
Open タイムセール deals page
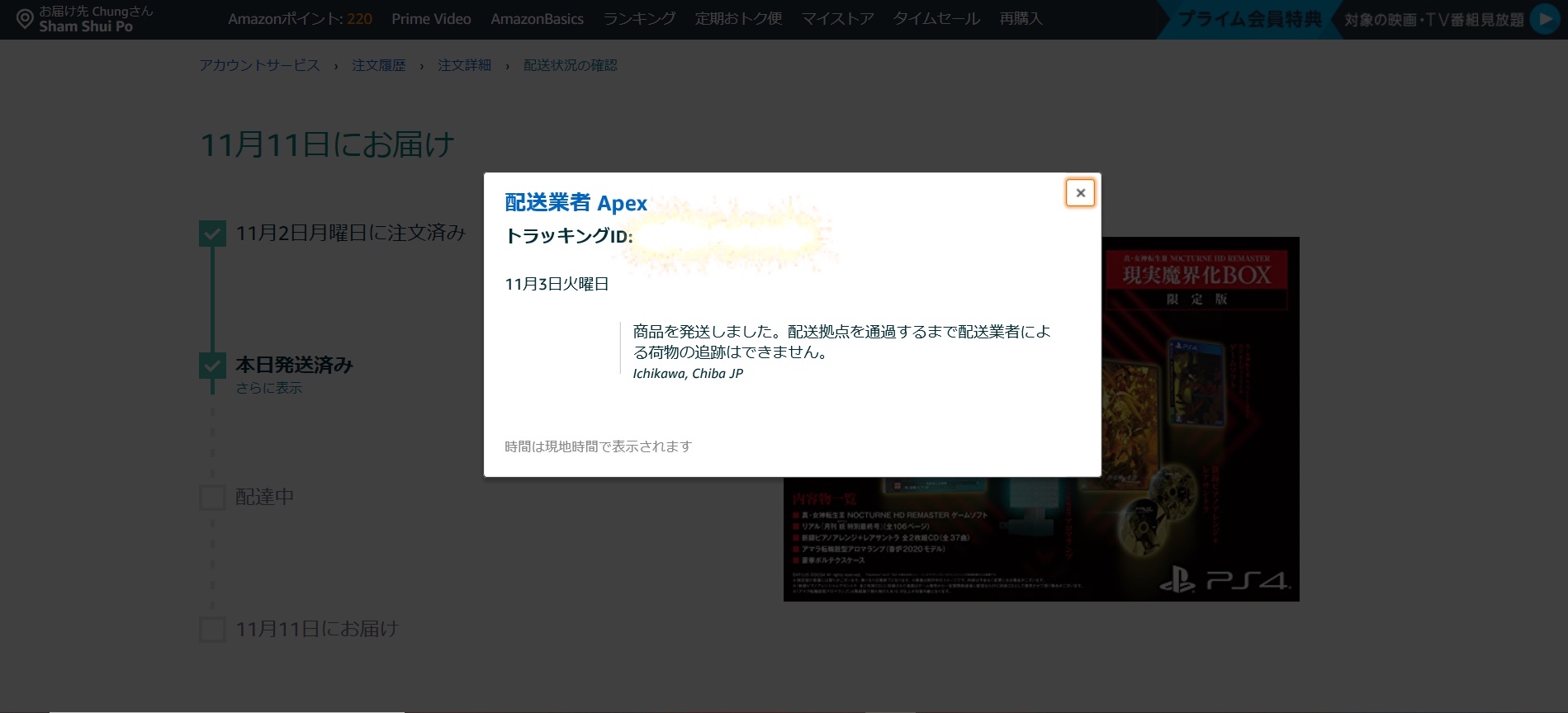click(936, 19)
